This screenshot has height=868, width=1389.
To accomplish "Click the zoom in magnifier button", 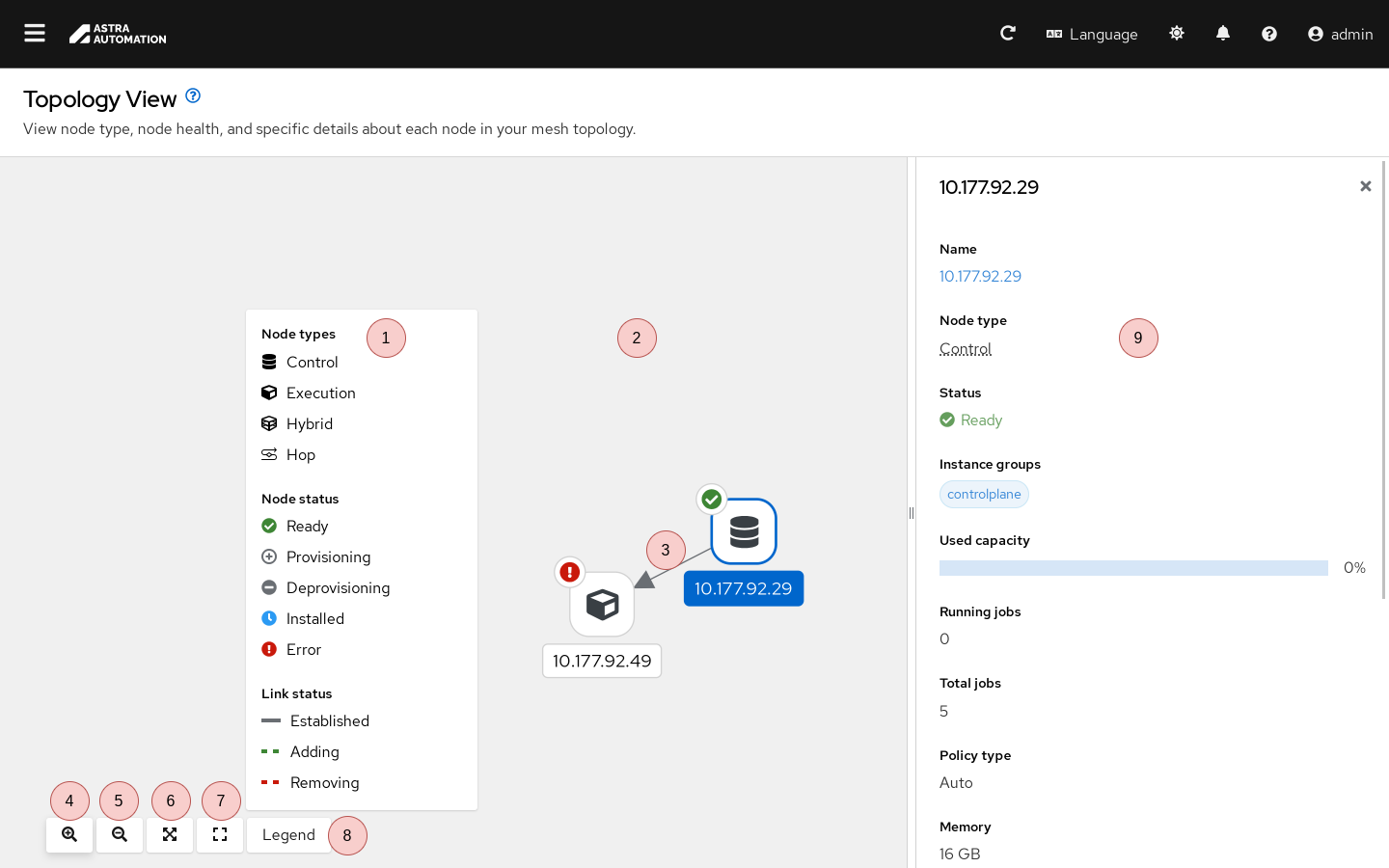I will (x=69, y=835).
